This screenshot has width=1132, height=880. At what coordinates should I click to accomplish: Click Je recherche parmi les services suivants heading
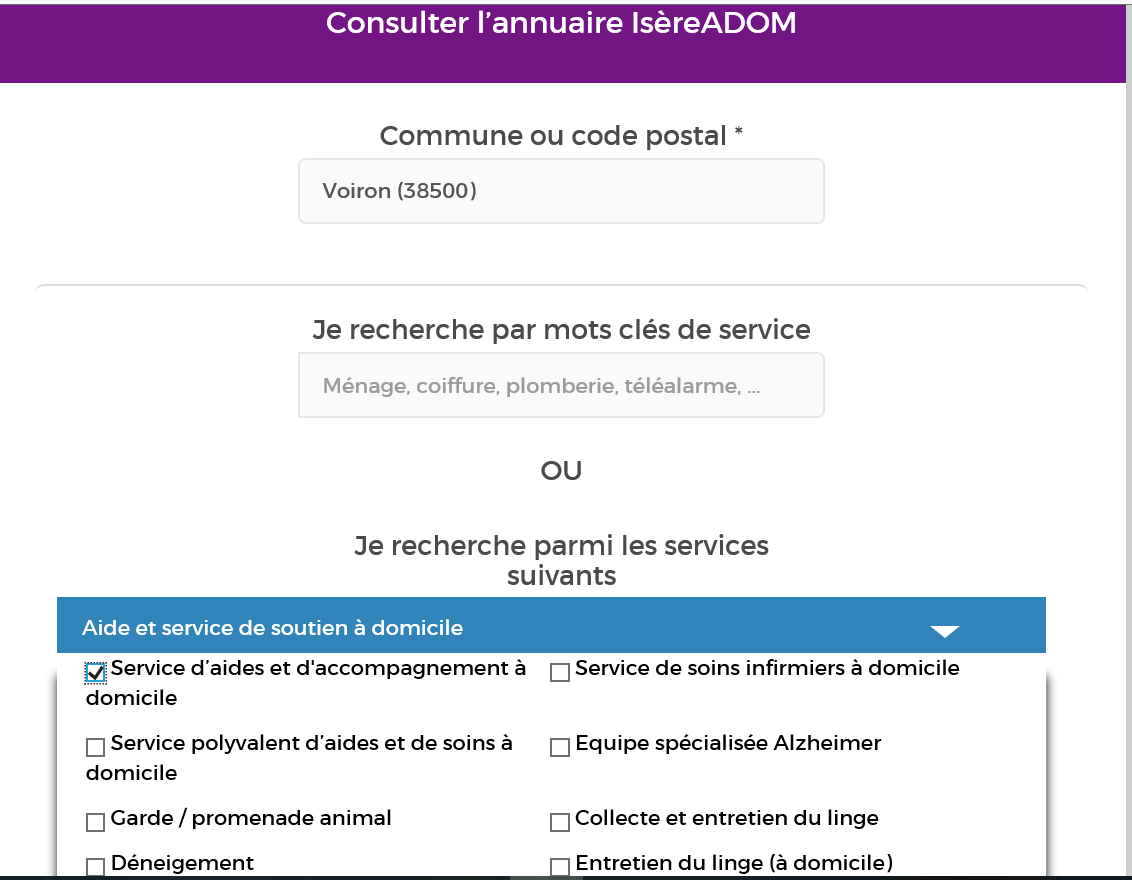561,560
